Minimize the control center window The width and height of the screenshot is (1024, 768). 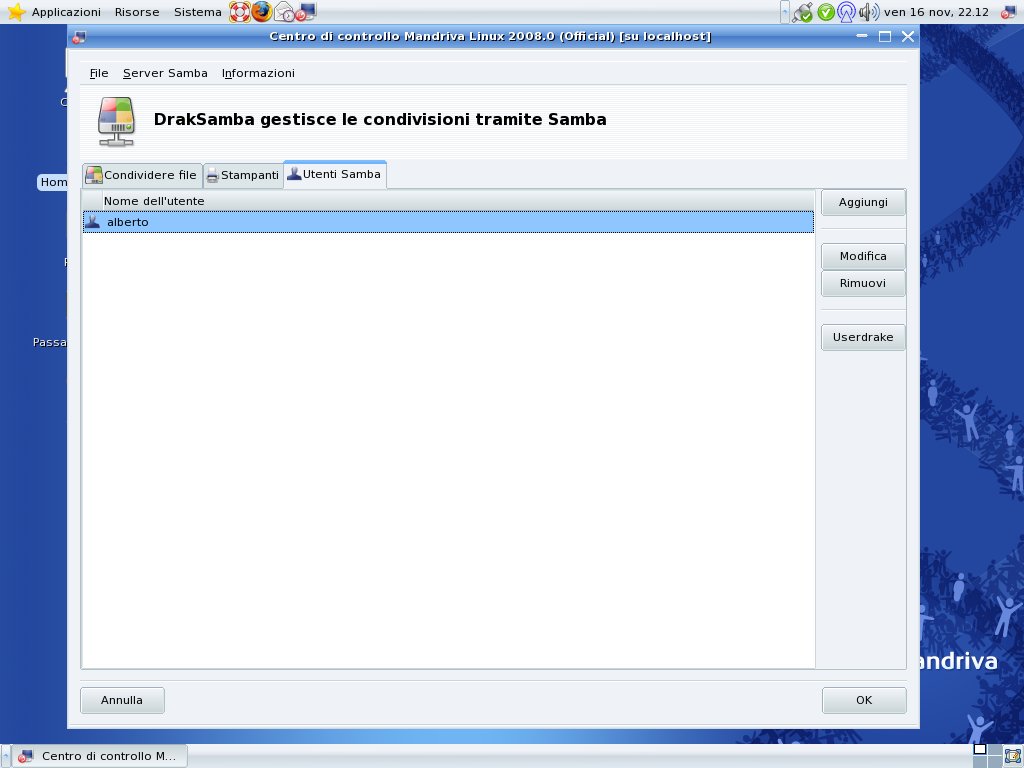click(x=862, y=37)
